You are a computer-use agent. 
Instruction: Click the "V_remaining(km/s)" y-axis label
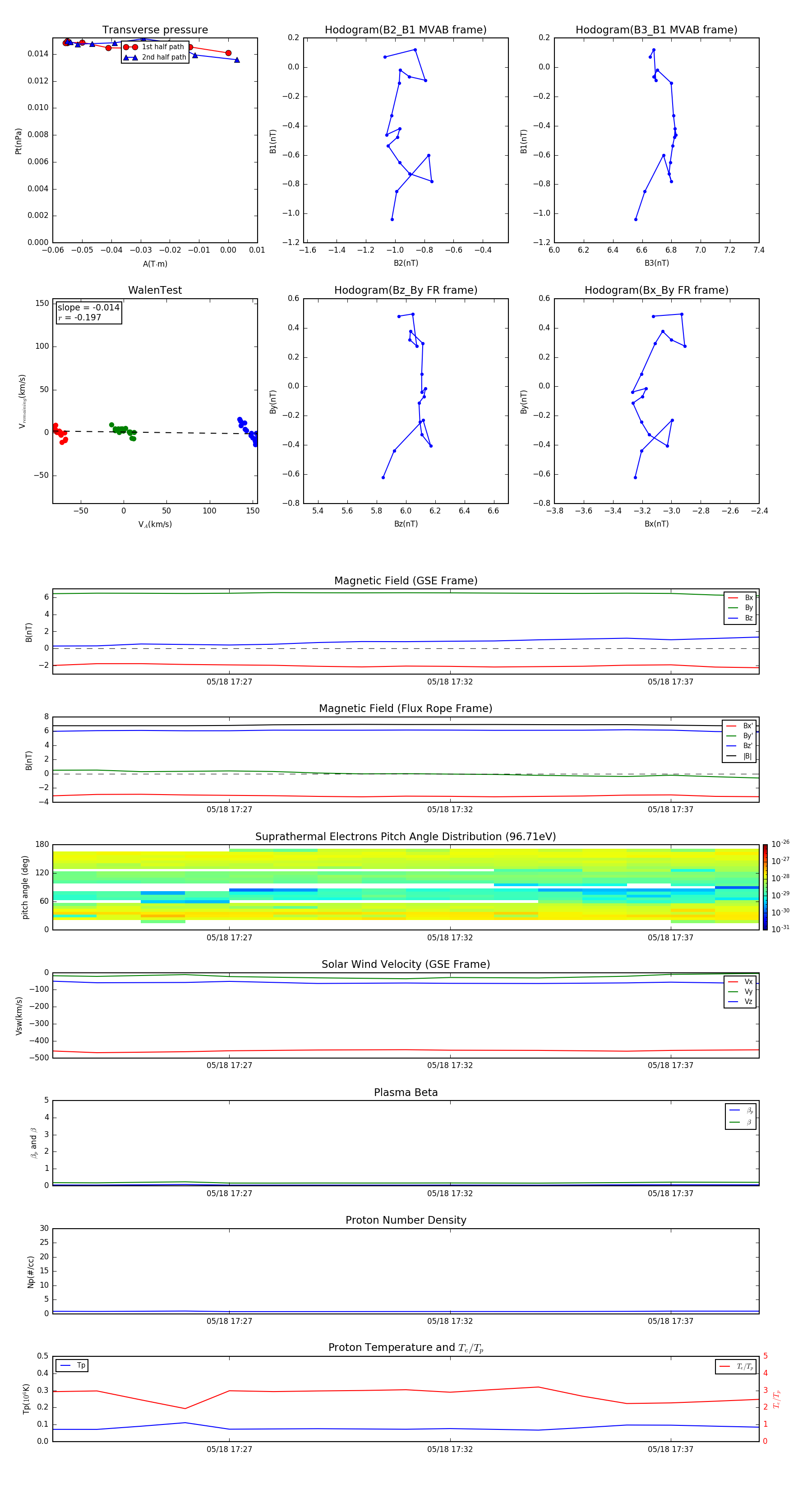22,401
